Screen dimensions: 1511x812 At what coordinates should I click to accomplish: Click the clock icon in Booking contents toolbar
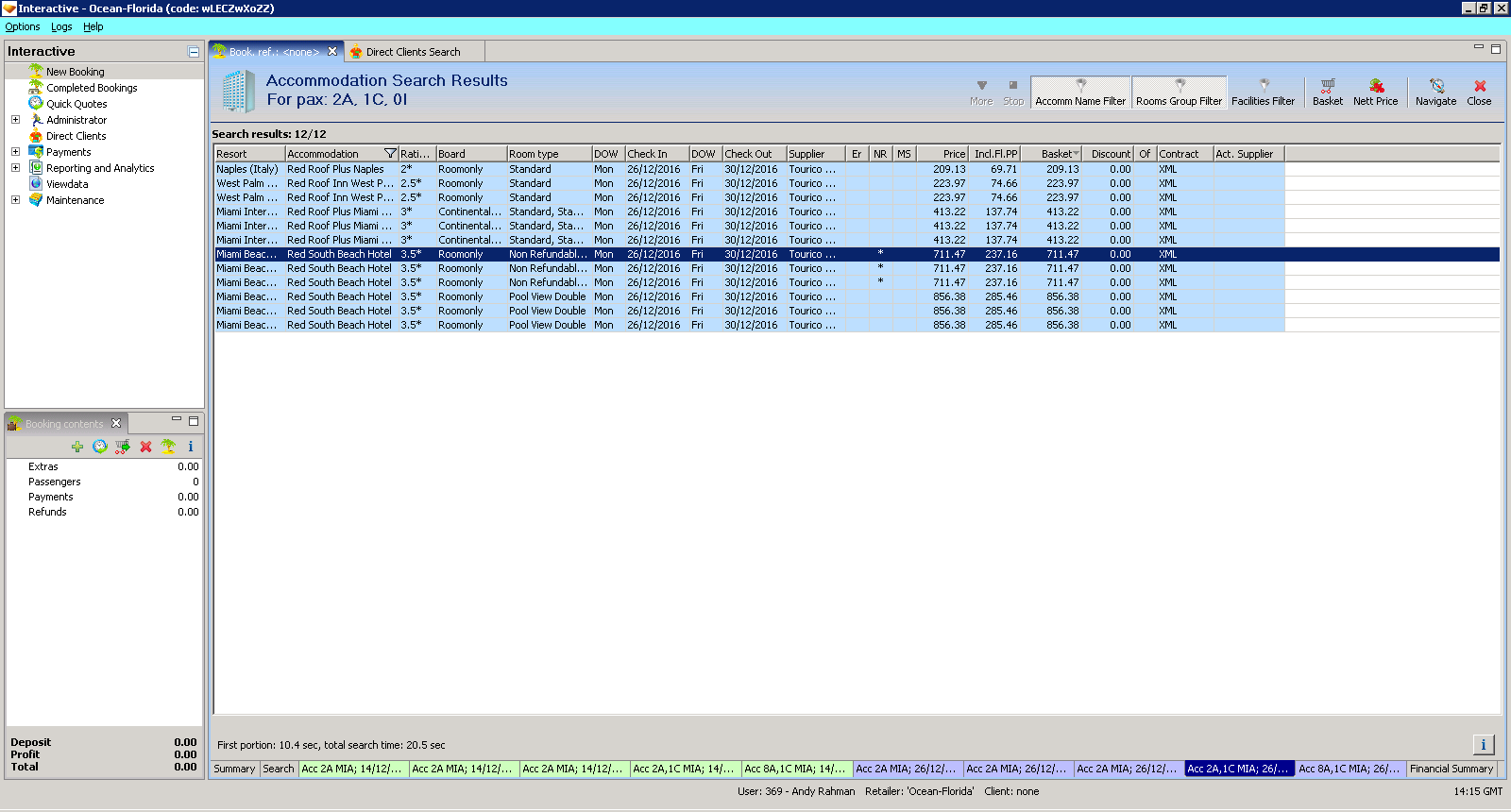(100, 447)
